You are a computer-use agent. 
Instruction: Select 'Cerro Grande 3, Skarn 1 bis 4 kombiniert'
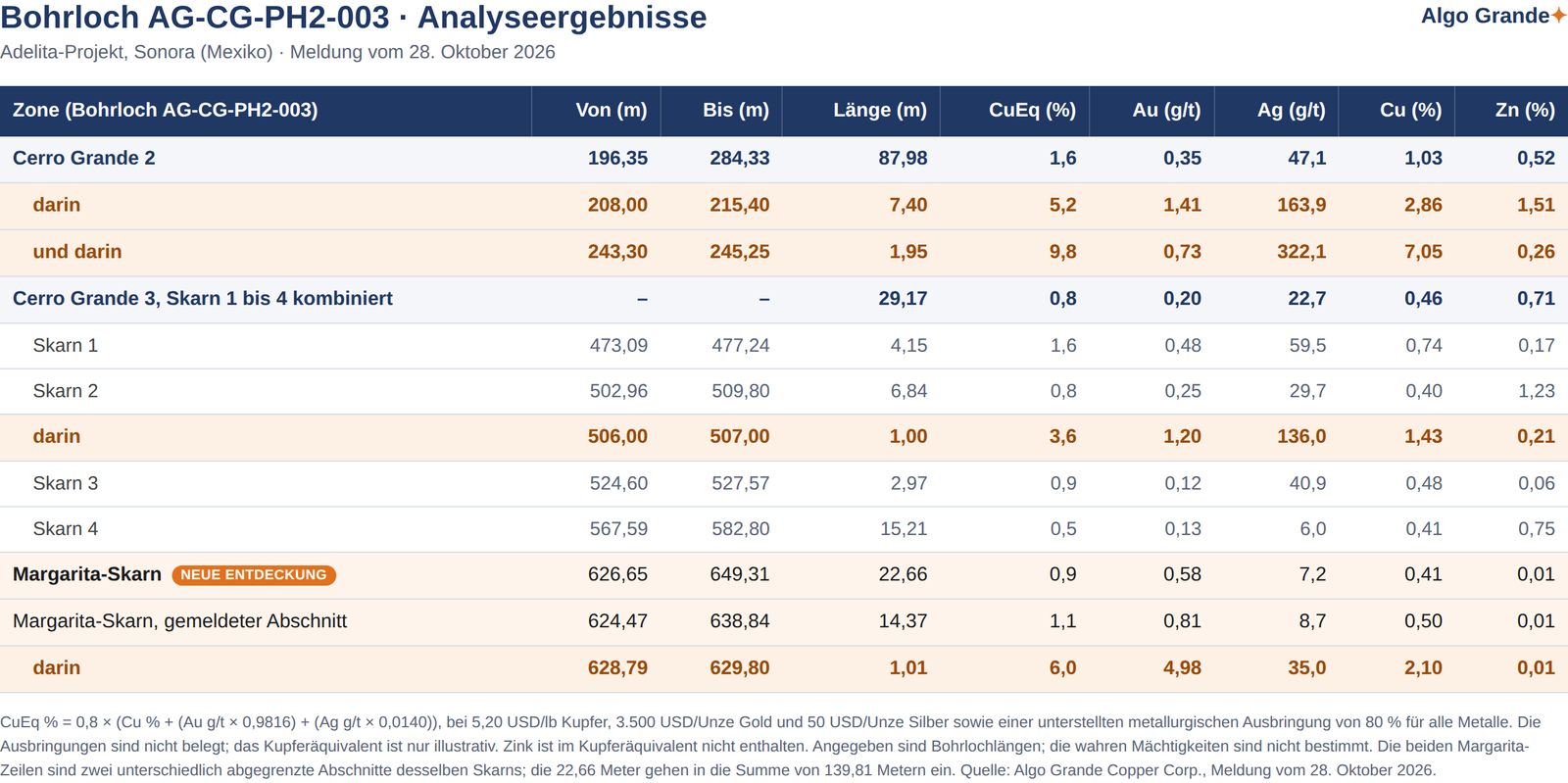coord(203,298)
